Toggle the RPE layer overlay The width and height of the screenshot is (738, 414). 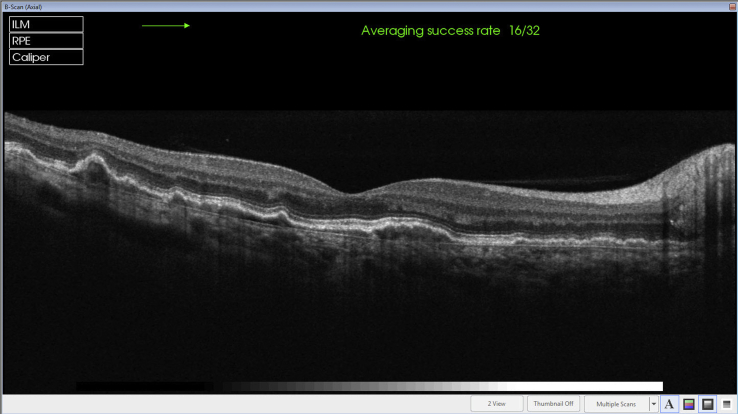point(46,41)
